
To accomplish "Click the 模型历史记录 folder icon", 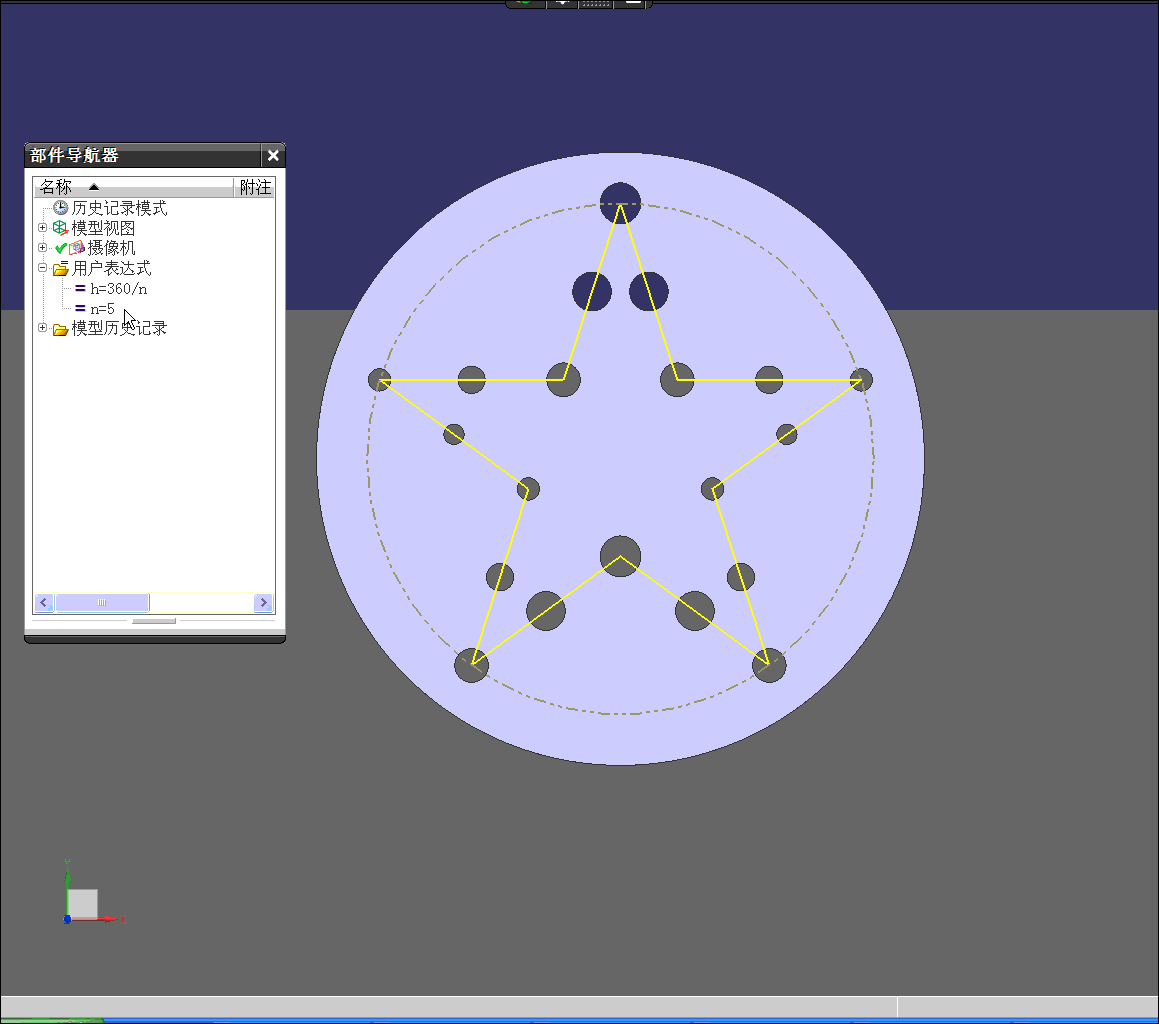I will pyautogui.click(x=61, y=329).
